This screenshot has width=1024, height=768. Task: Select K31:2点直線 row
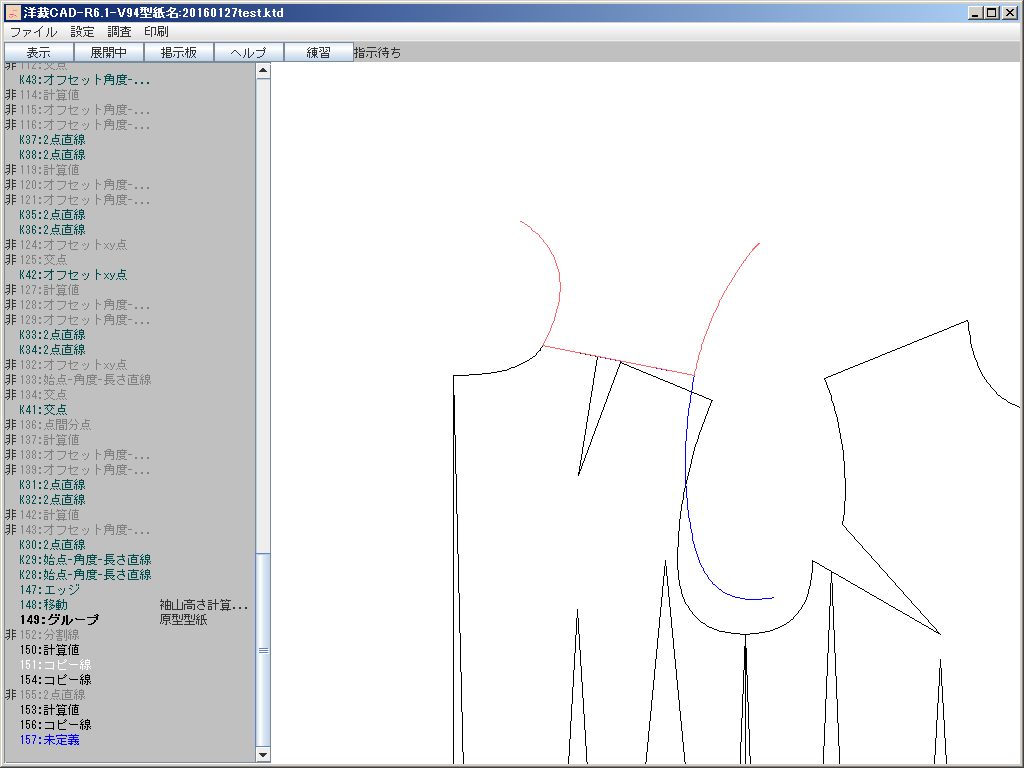click(52, 485)
